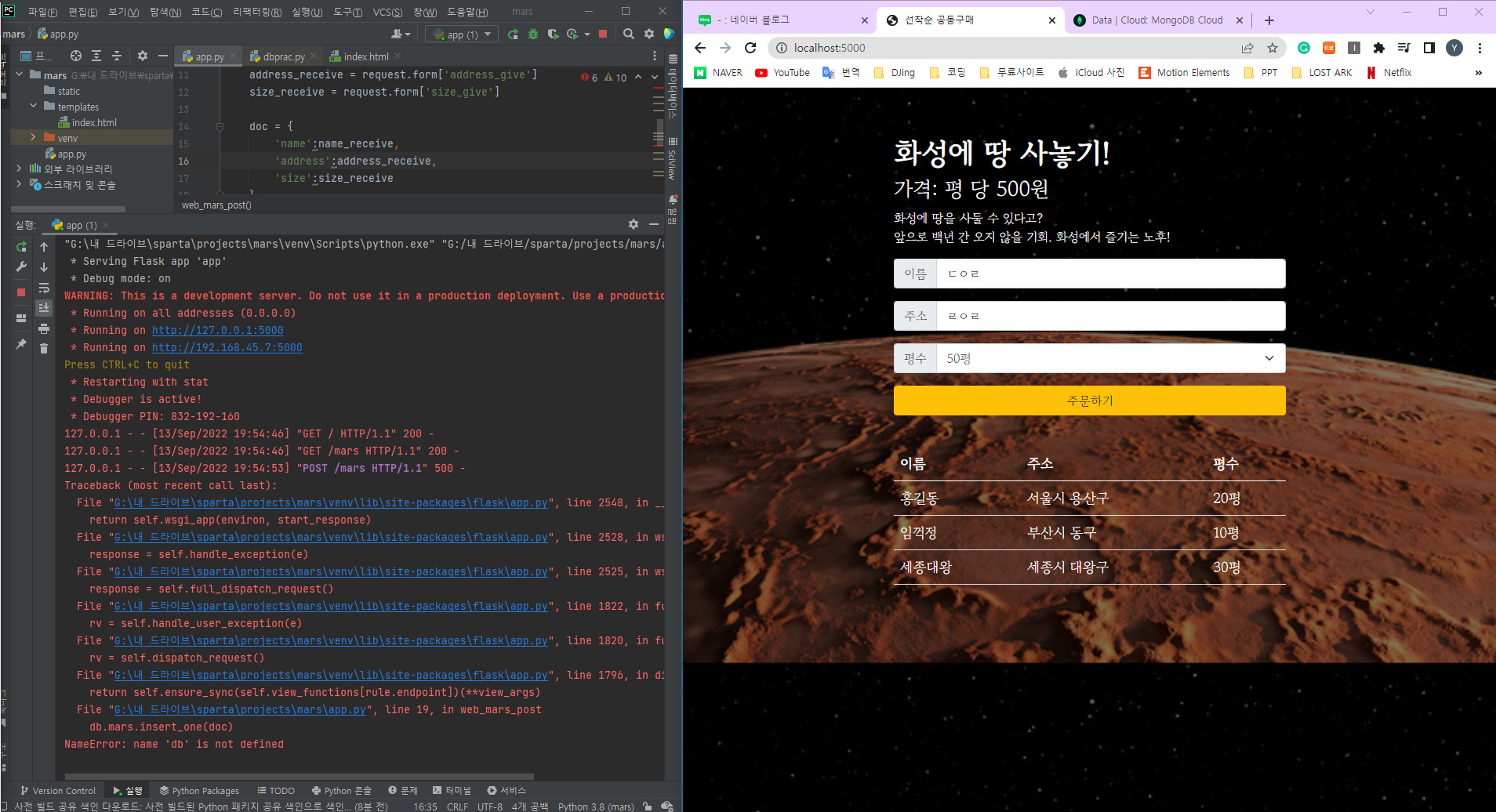Image resolution: width=1496 pixels, height=812 pixels.
Task: Open Chrome media control playlist icon
Action: (x=1404, y=48)
